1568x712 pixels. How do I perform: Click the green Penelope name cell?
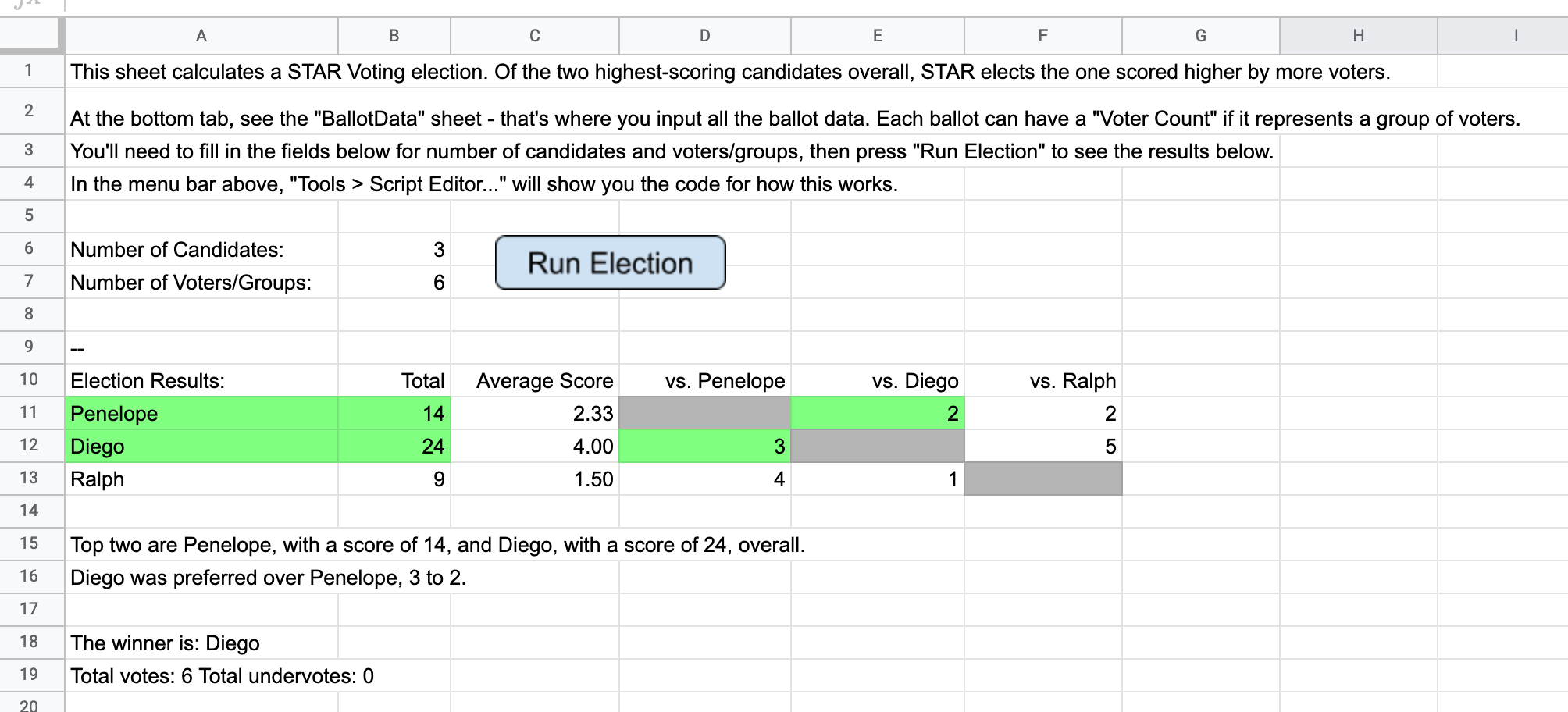coord(201,413)
